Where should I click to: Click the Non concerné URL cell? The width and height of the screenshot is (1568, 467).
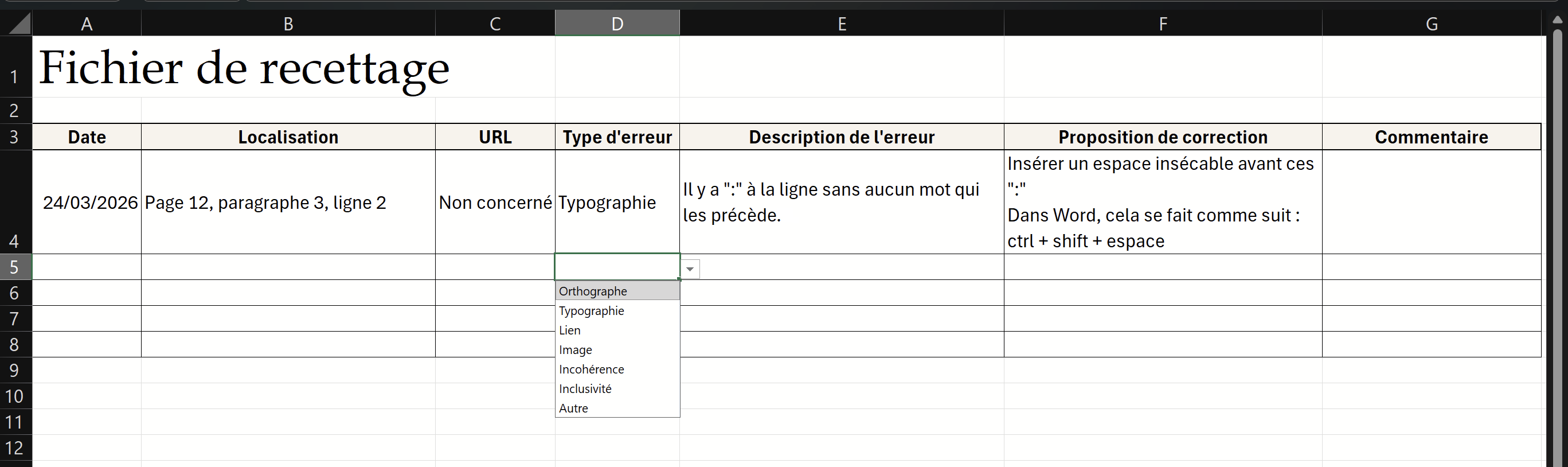coord(495,202)
